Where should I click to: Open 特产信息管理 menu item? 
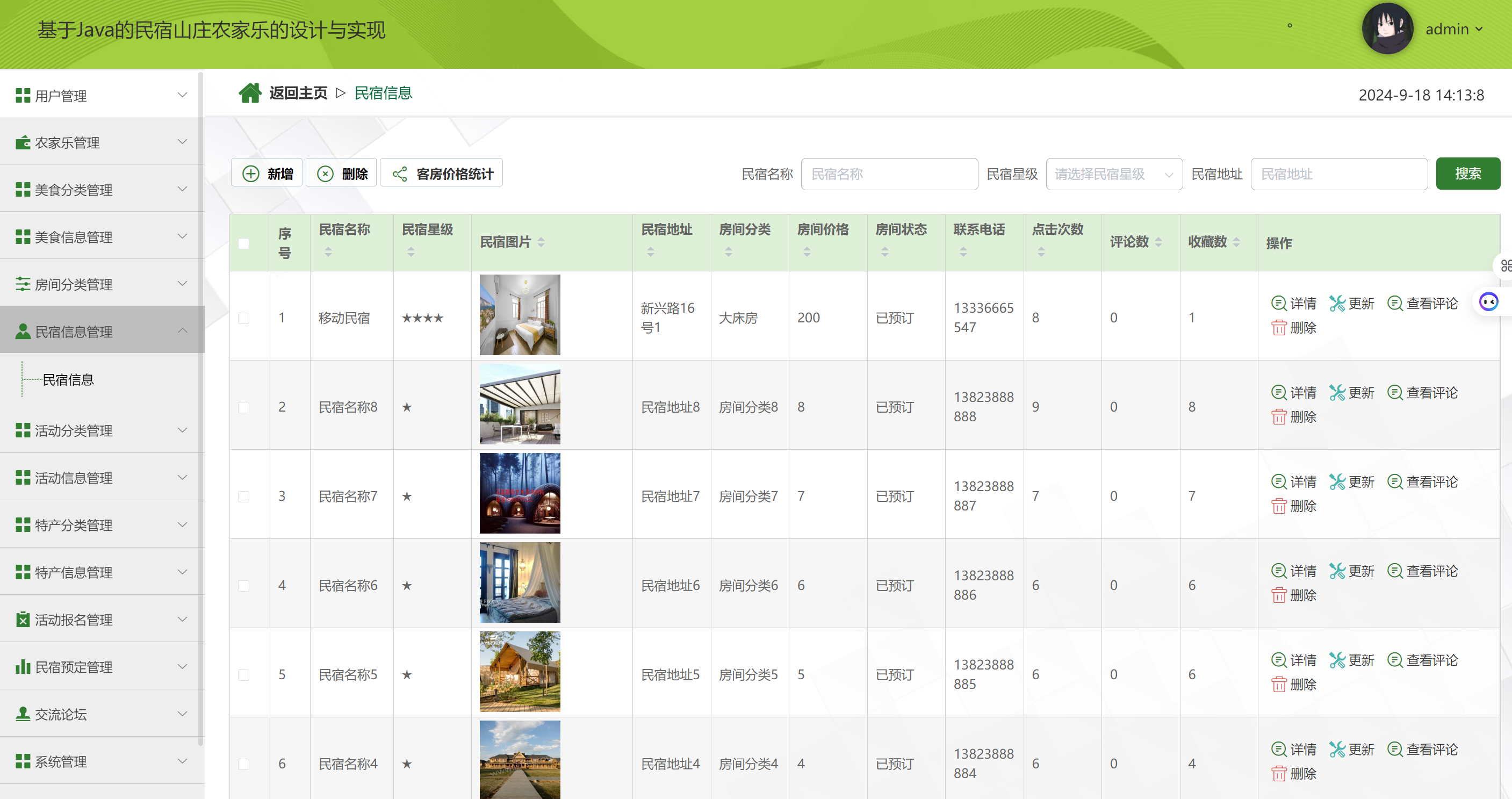point(101,572)
